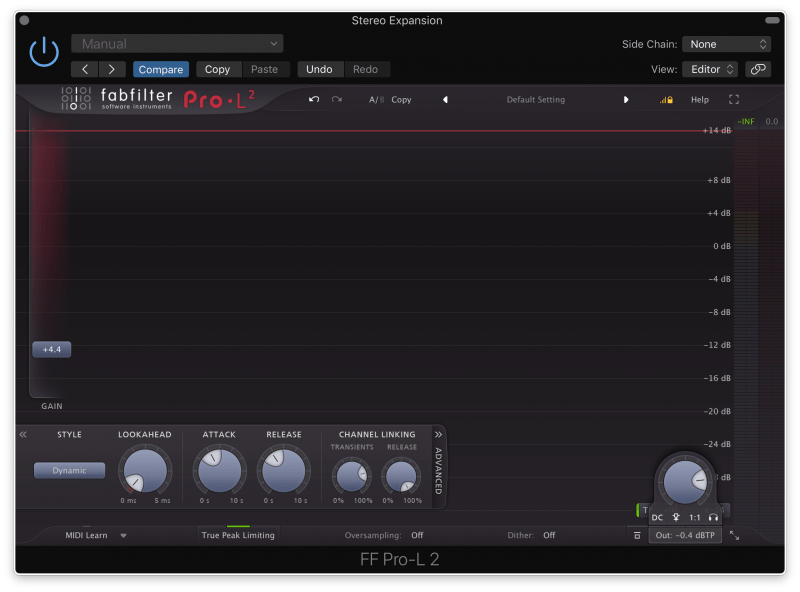The height and width of the screenshot is (592, 800).
Task: Toggle the 1:1 button
Action: click(x=695, y=517)
